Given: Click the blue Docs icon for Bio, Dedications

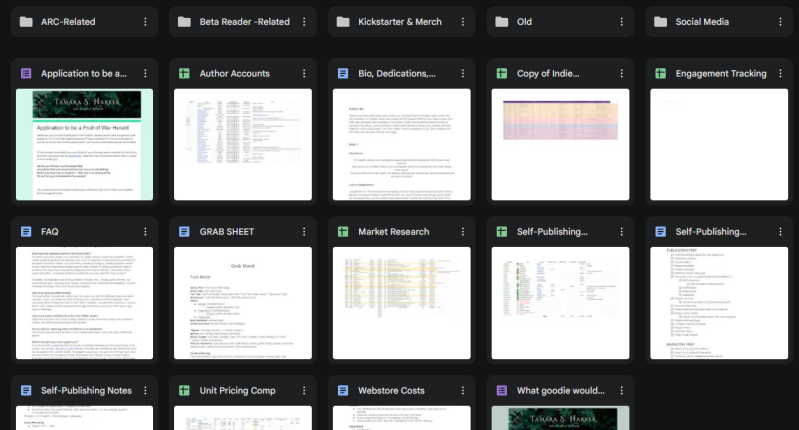Looking at the screenshot, I should coord(343,73).
